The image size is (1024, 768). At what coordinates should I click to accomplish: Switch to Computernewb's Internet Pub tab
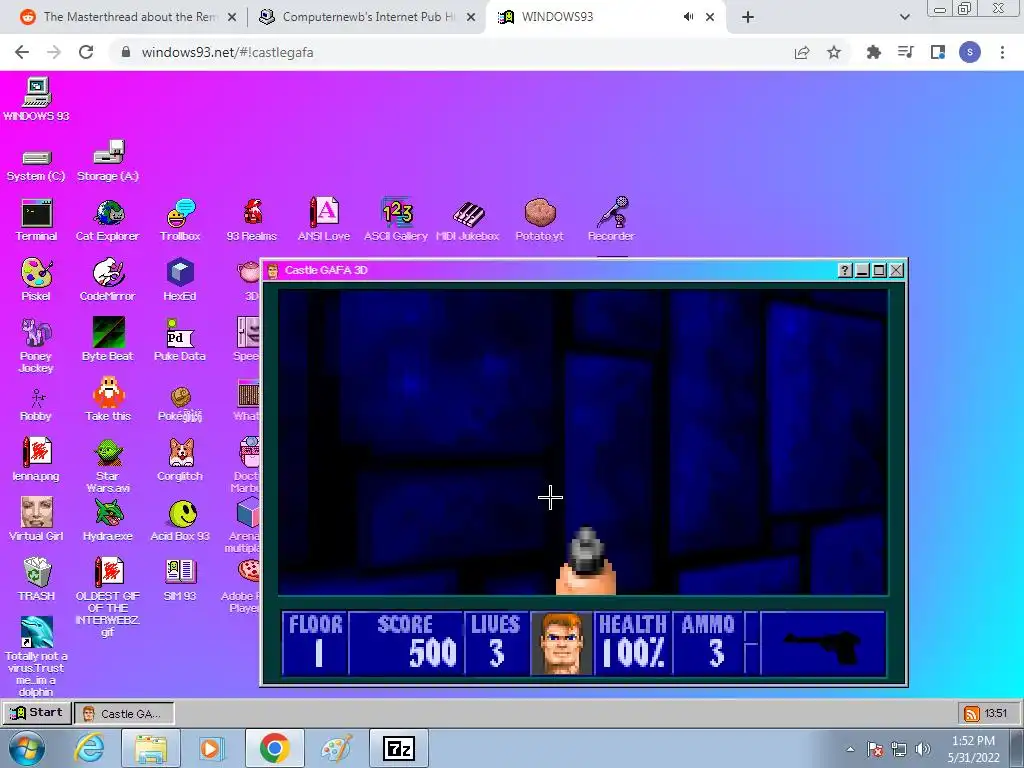[x=368, y=17]
